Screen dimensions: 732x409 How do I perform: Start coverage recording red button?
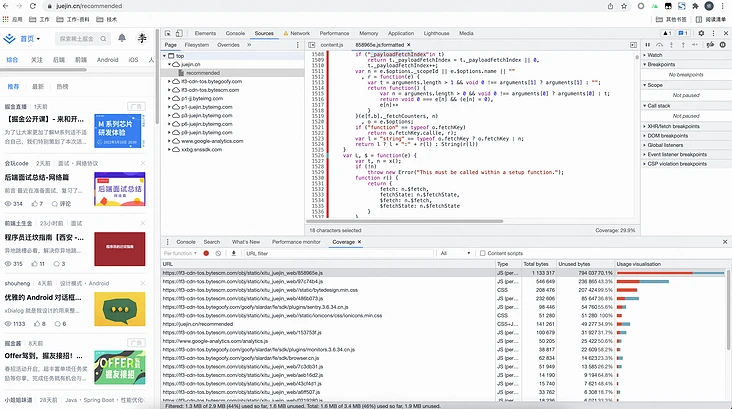pyautogui.click(x=206, y=253)
